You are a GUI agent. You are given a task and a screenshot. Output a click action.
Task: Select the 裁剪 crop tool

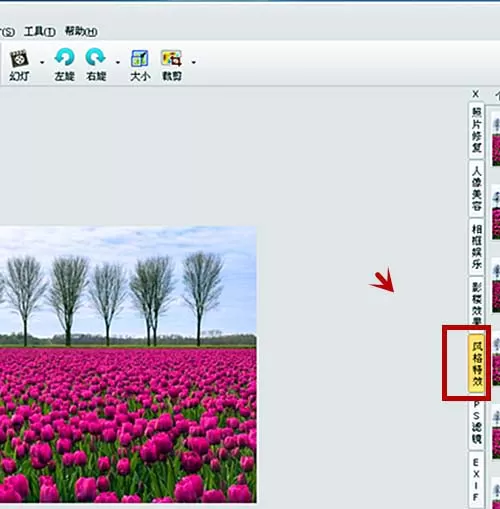coord(172,65)
